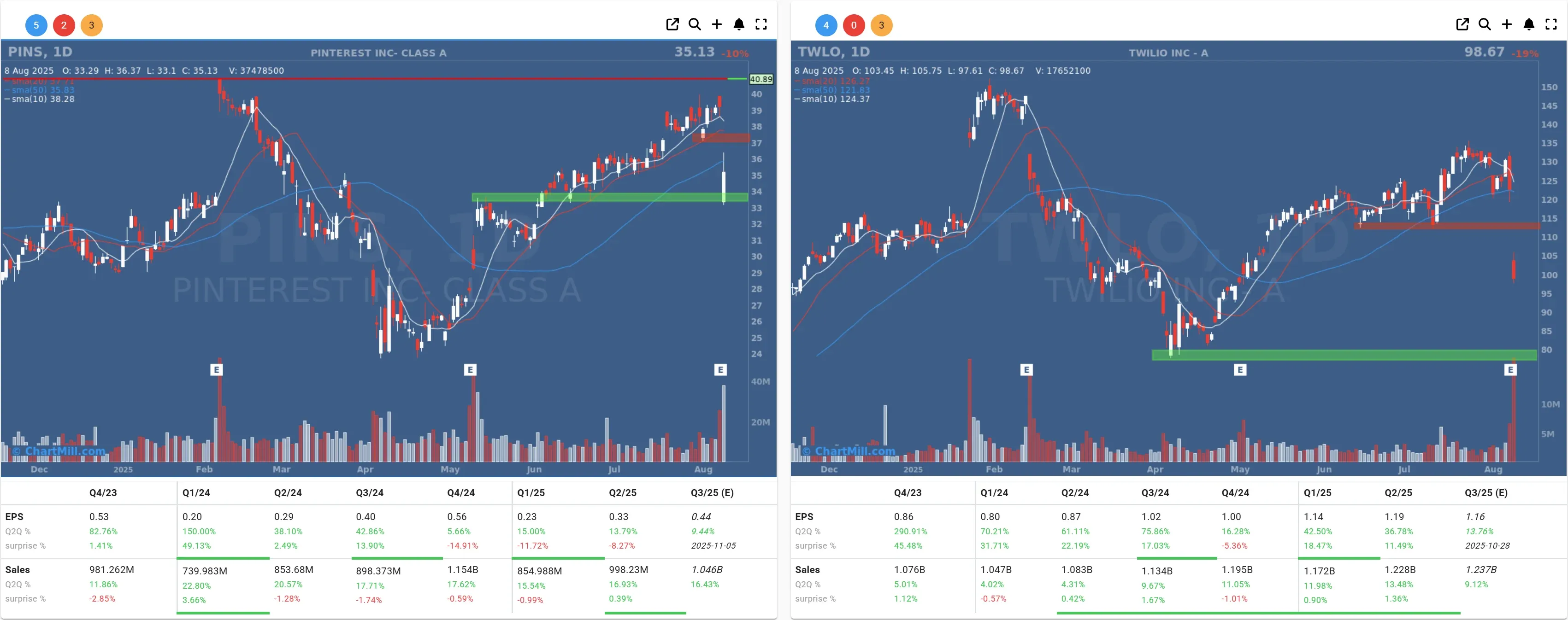Click the 40.89 price label on PINS axis
The width and height of the screenshot is (1568, 620).
pyautogui.click(x=761, y=79)
